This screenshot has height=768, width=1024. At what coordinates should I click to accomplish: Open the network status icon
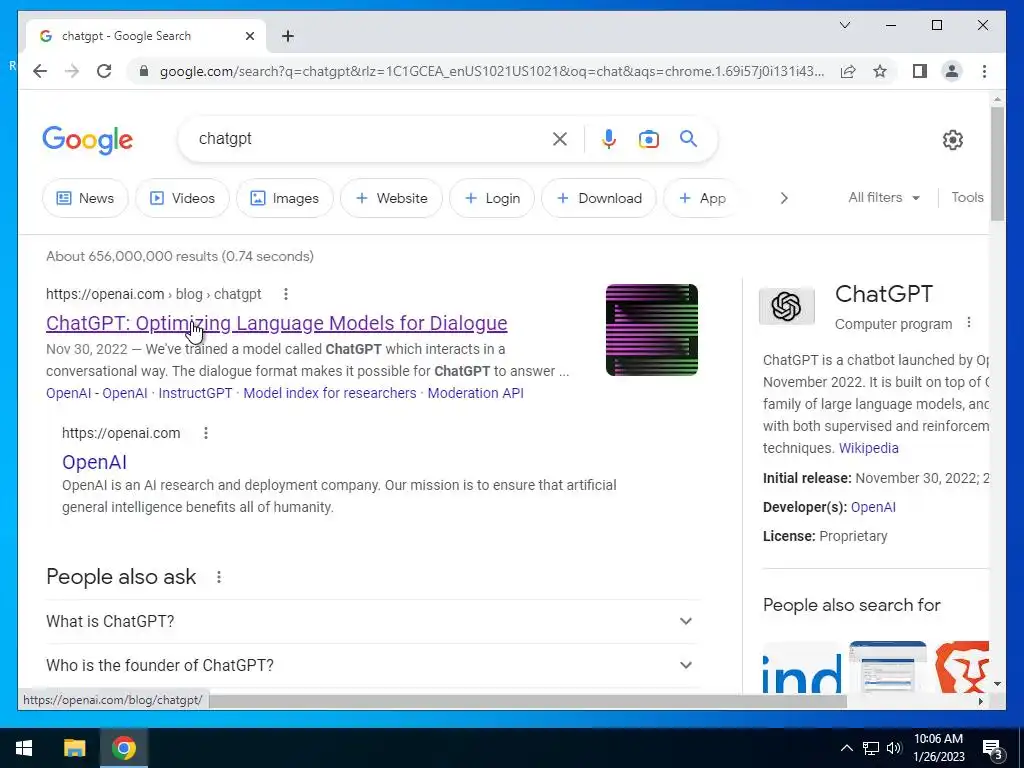(x=871, y=748)
